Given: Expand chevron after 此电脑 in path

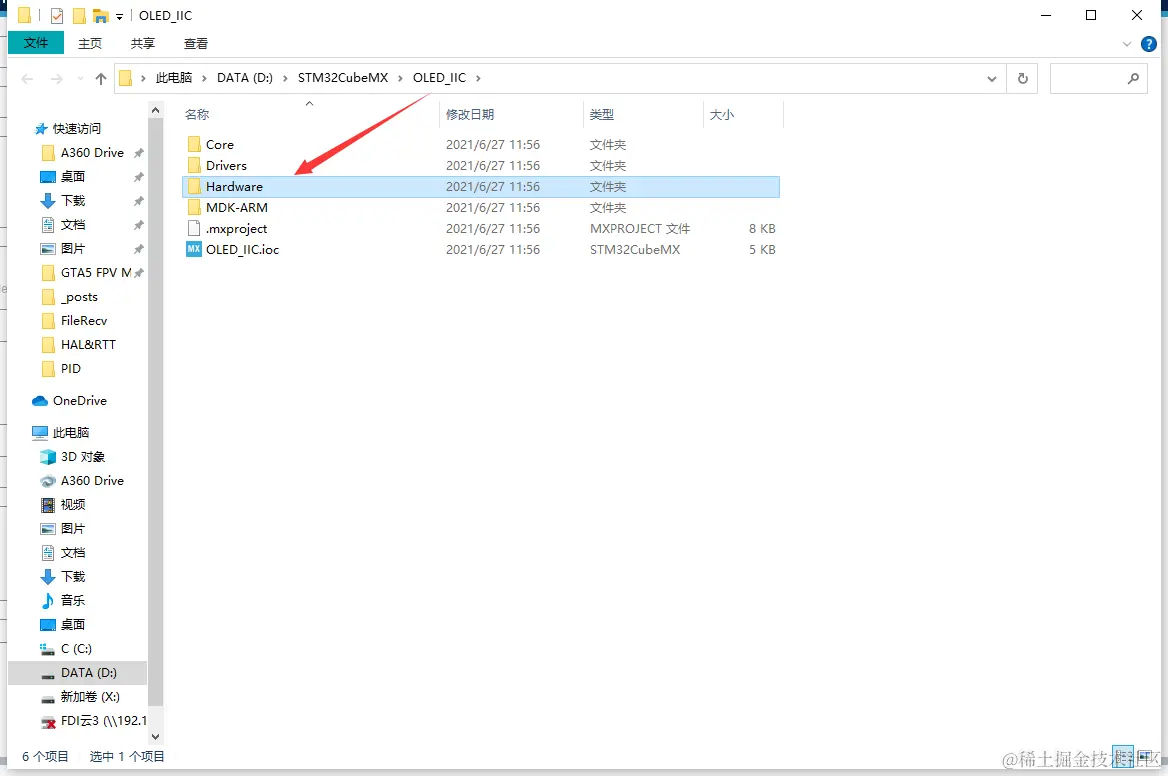Looking at the screenshot, I should click(x=203, y=78).
